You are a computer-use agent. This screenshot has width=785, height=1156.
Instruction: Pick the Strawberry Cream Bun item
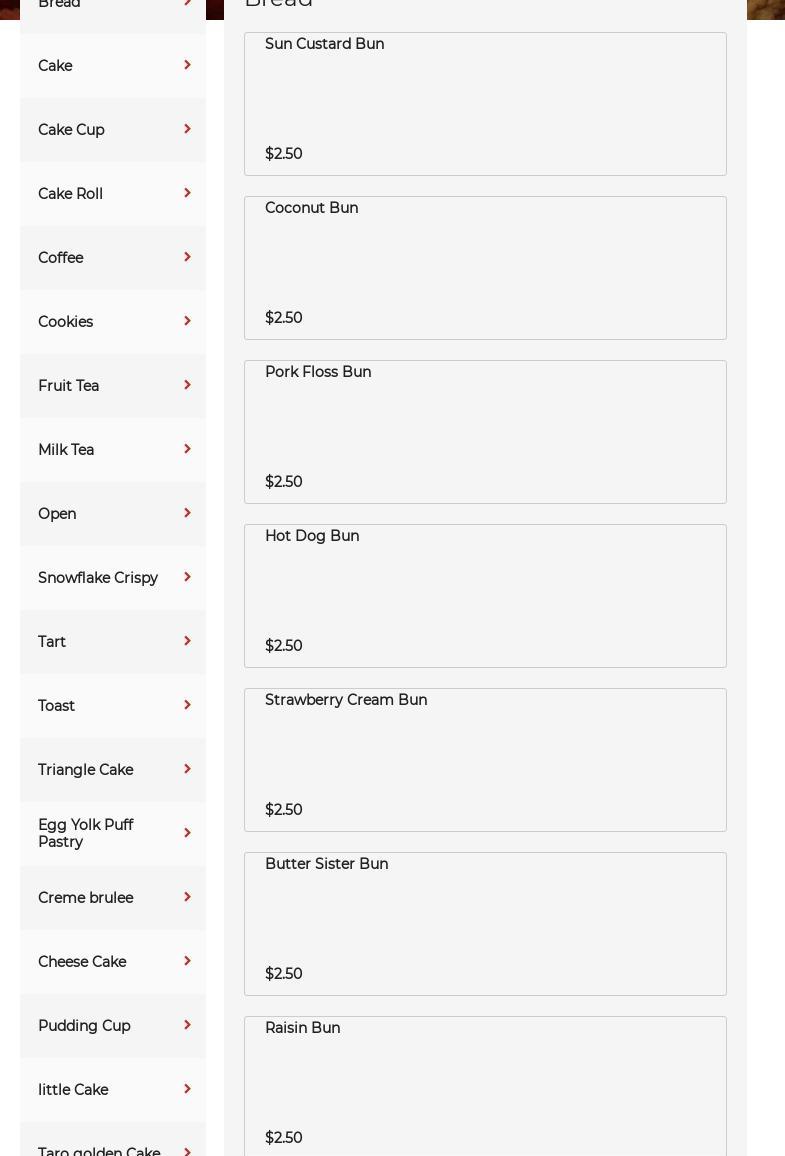click(485, 760)
